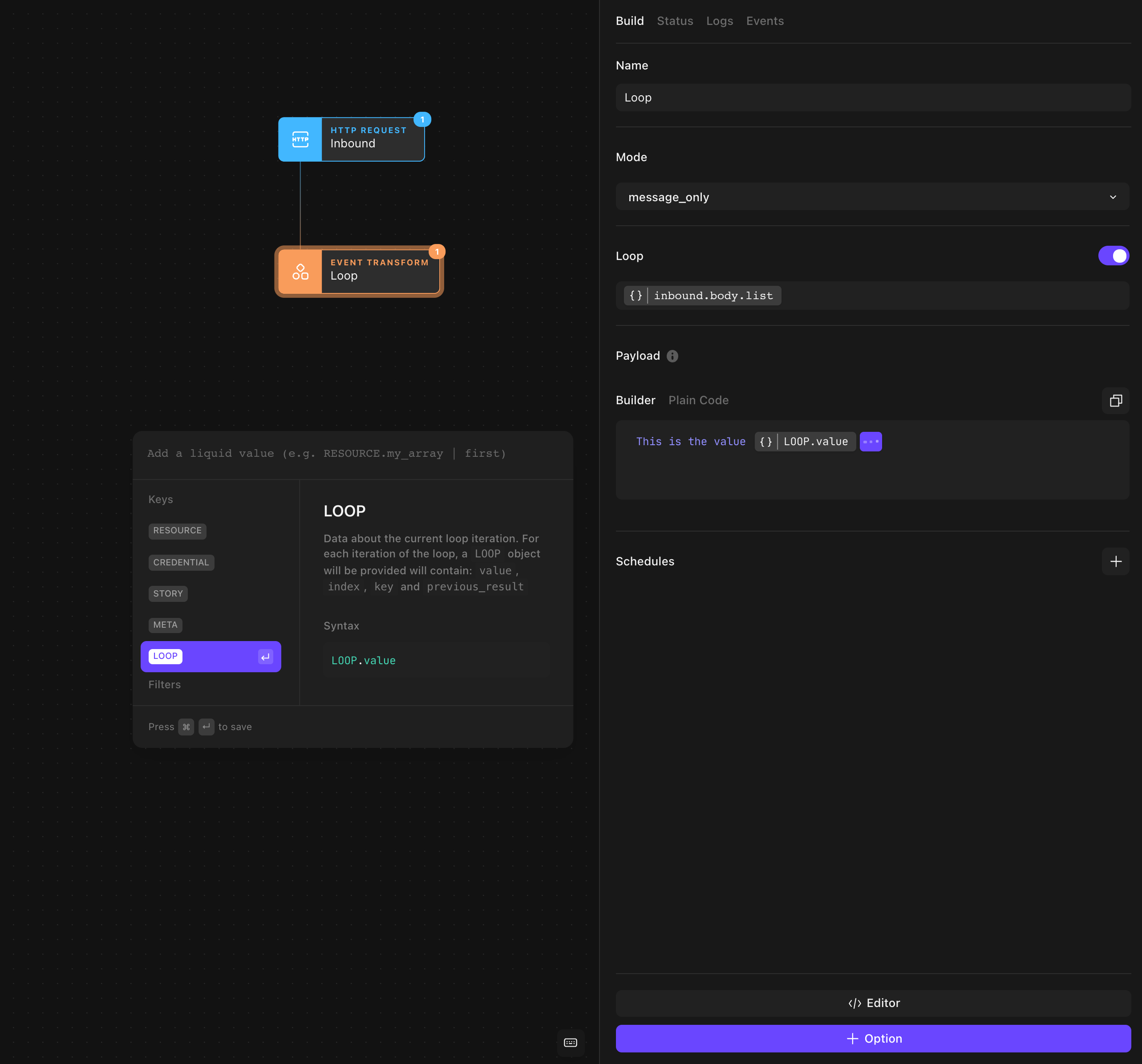1142x1064 pixels.
Task: Select the Event Transform Loop node icon
Action: (300, 272)
